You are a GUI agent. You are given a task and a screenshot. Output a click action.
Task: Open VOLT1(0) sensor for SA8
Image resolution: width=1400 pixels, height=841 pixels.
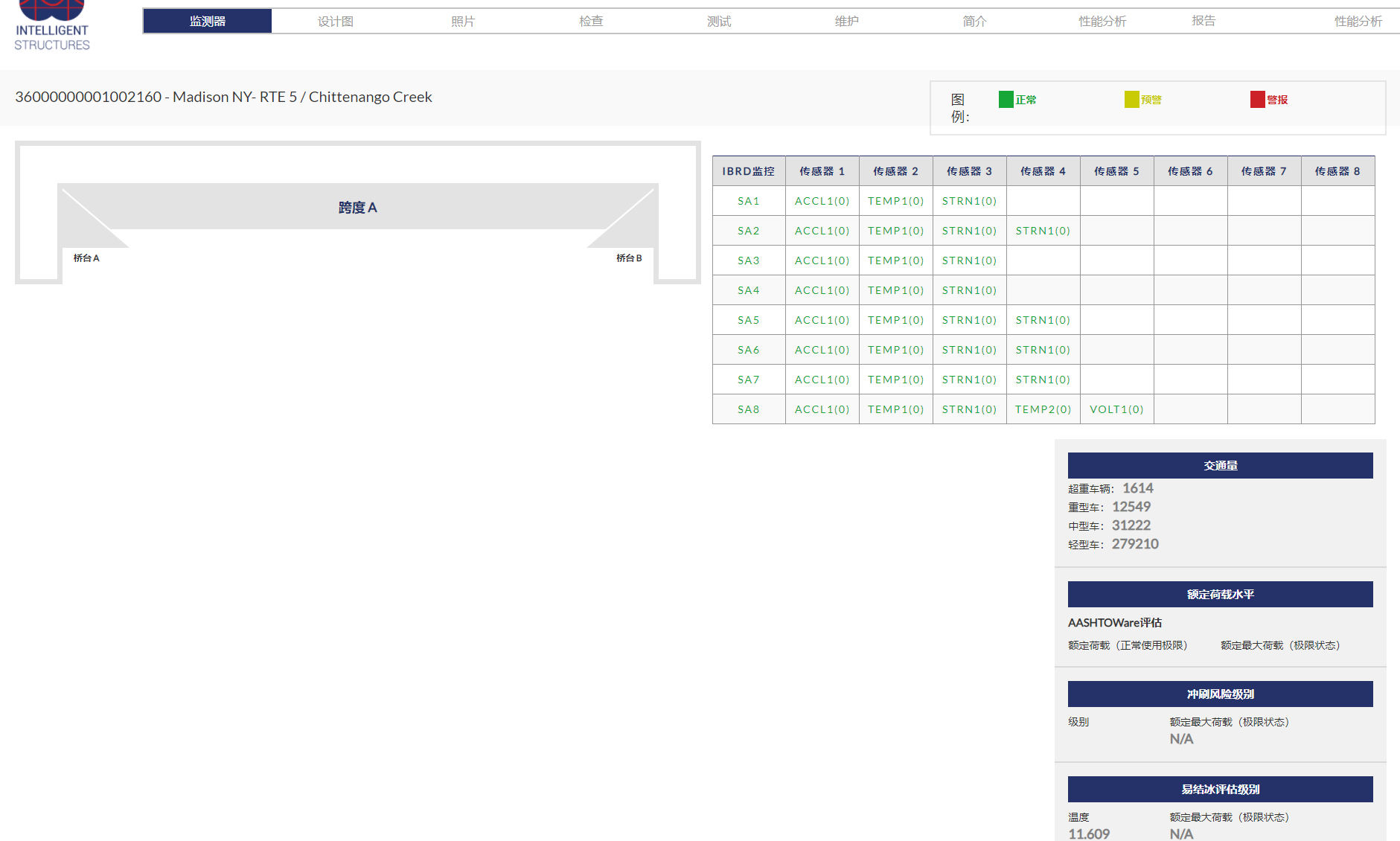click(x=1116, y=409)
